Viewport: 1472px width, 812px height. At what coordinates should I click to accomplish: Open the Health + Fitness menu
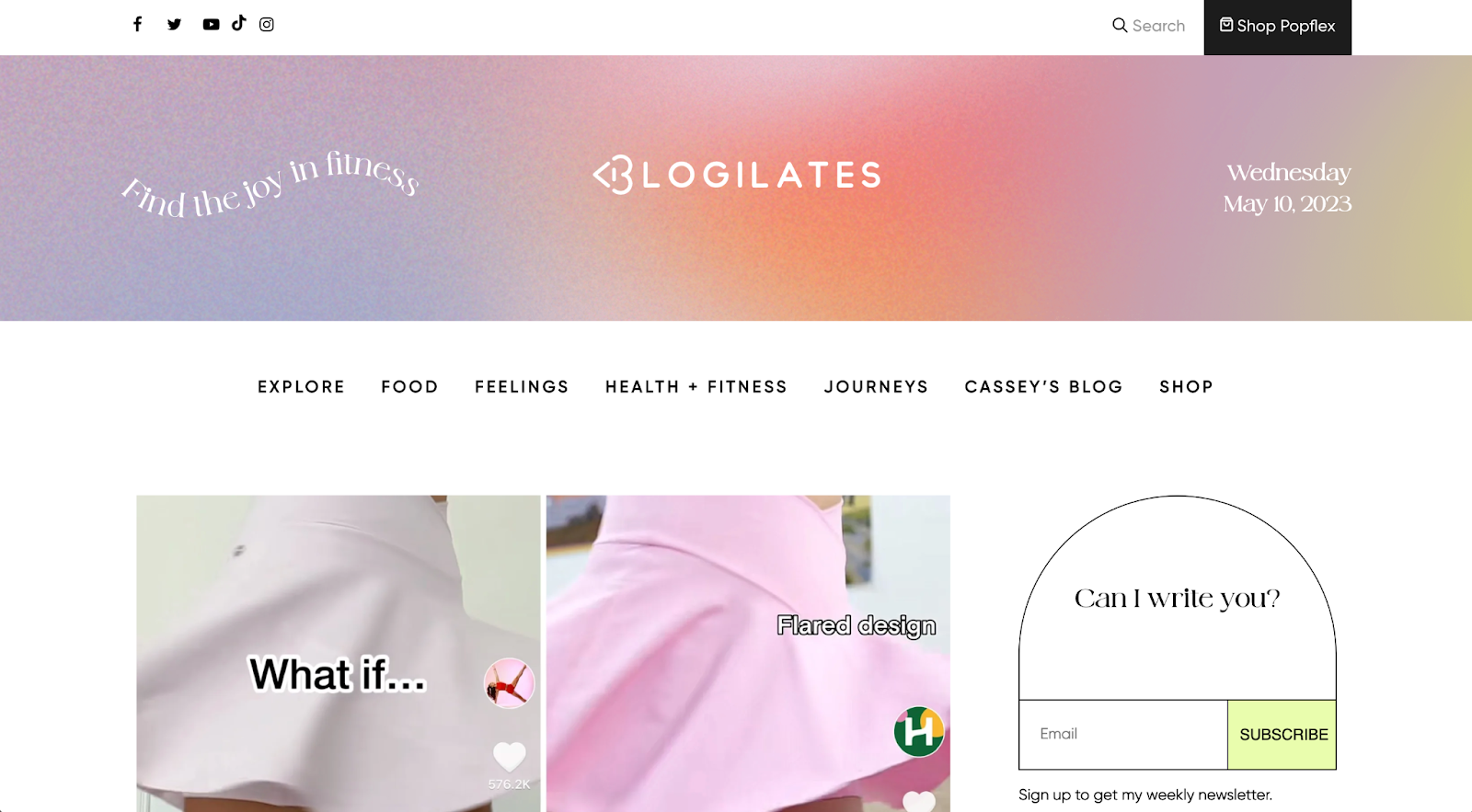696,387
